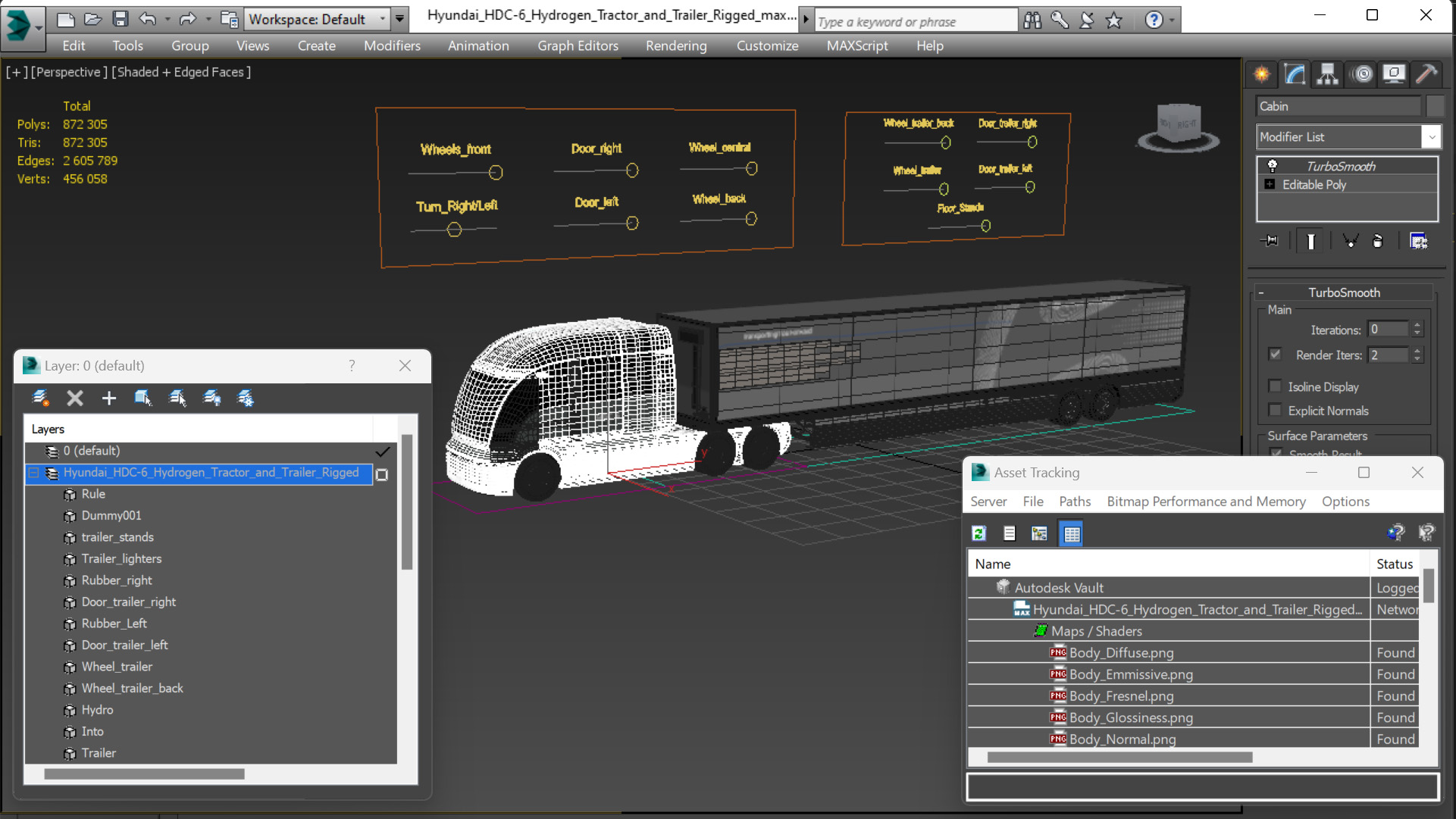Click the Undo arrow icon
Viewport: 1456px width, 819px height.
(x=148, y=19)
